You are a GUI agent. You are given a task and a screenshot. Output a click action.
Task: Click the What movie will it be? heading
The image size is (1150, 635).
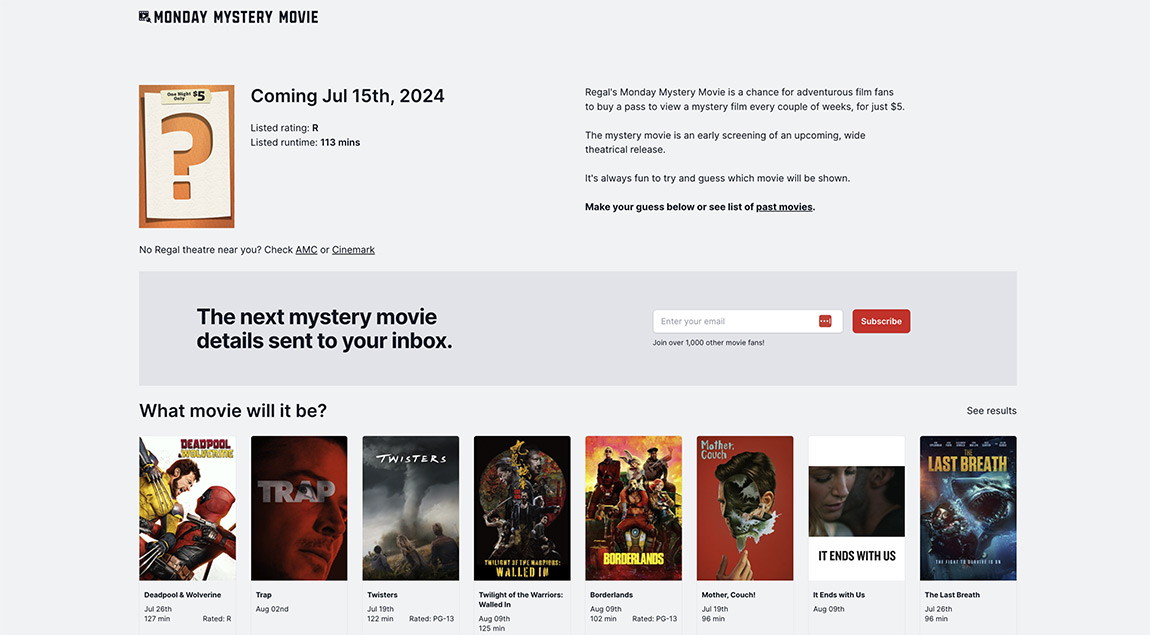(x=233, y=411)
